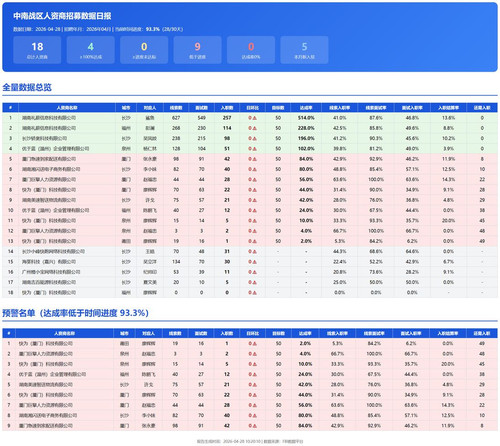Click the 196.0% achievement rate cell

click(306, 139)
